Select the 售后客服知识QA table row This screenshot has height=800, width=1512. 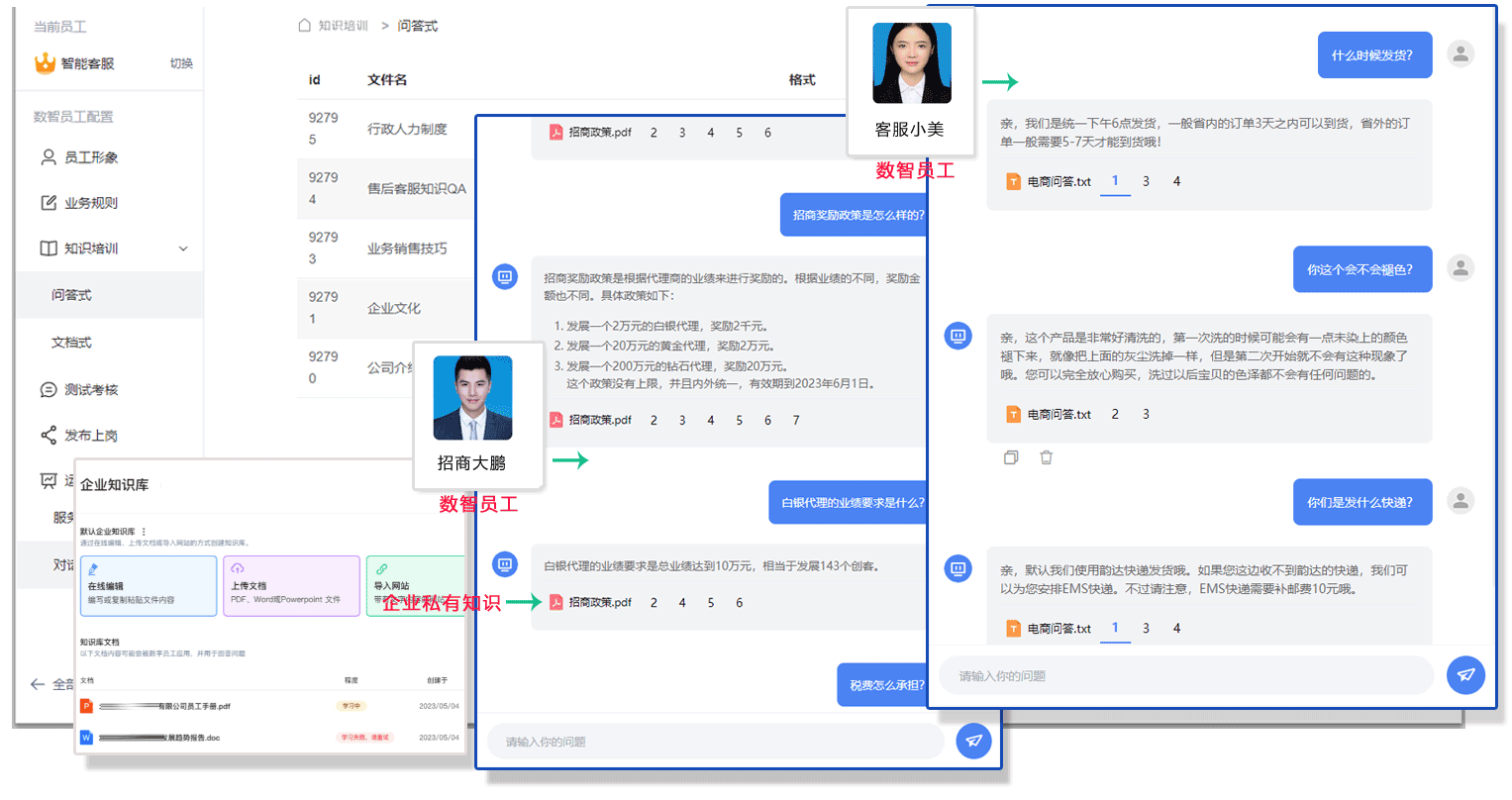point(386,188)
